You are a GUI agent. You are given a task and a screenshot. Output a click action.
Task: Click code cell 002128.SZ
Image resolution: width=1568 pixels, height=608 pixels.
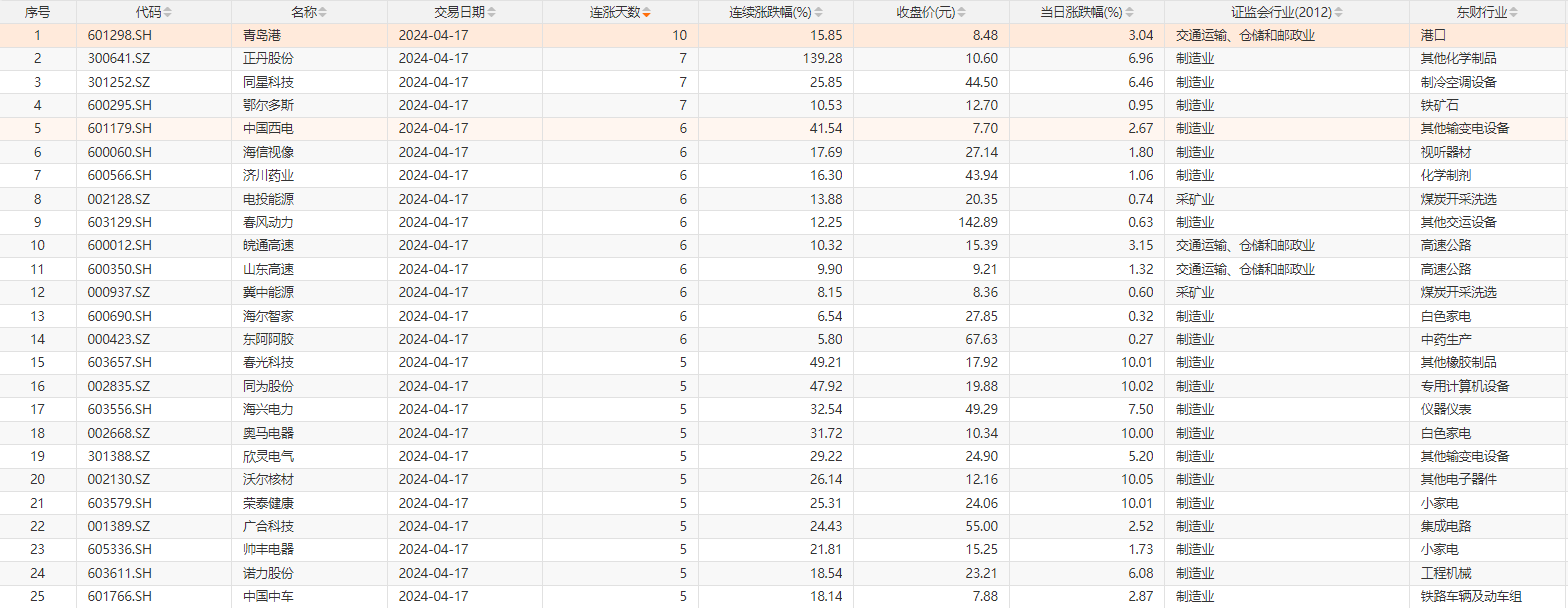point(154,199)
